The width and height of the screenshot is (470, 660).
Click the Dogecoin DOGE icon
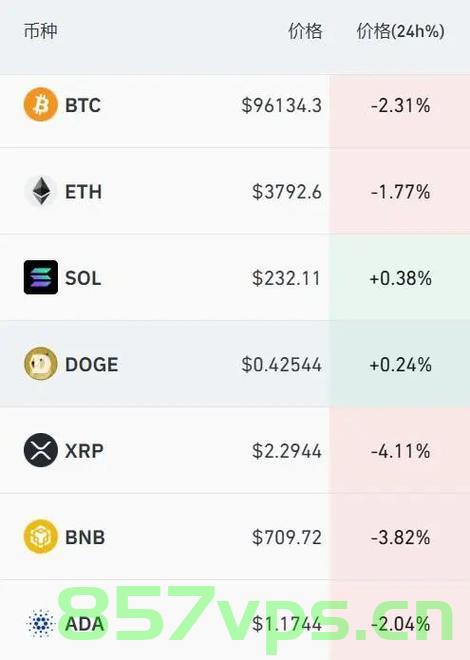pos(41,364)
